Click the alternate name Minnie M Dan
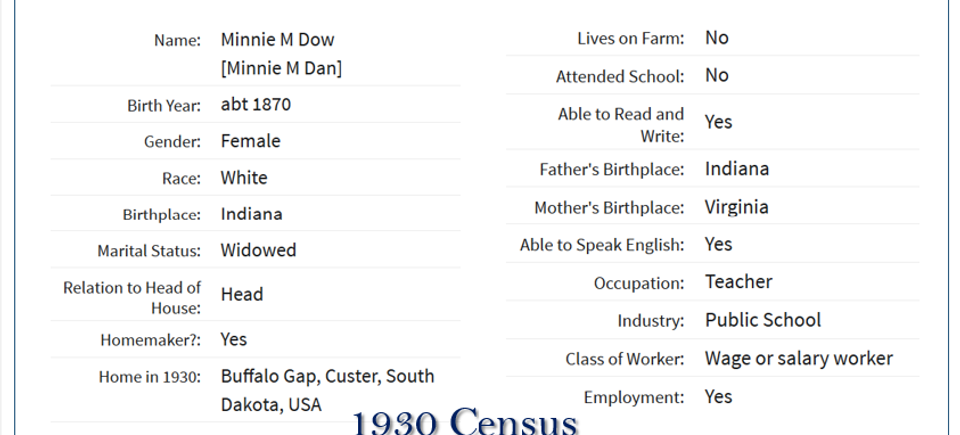960x435 pixels. tap(281, 68)
